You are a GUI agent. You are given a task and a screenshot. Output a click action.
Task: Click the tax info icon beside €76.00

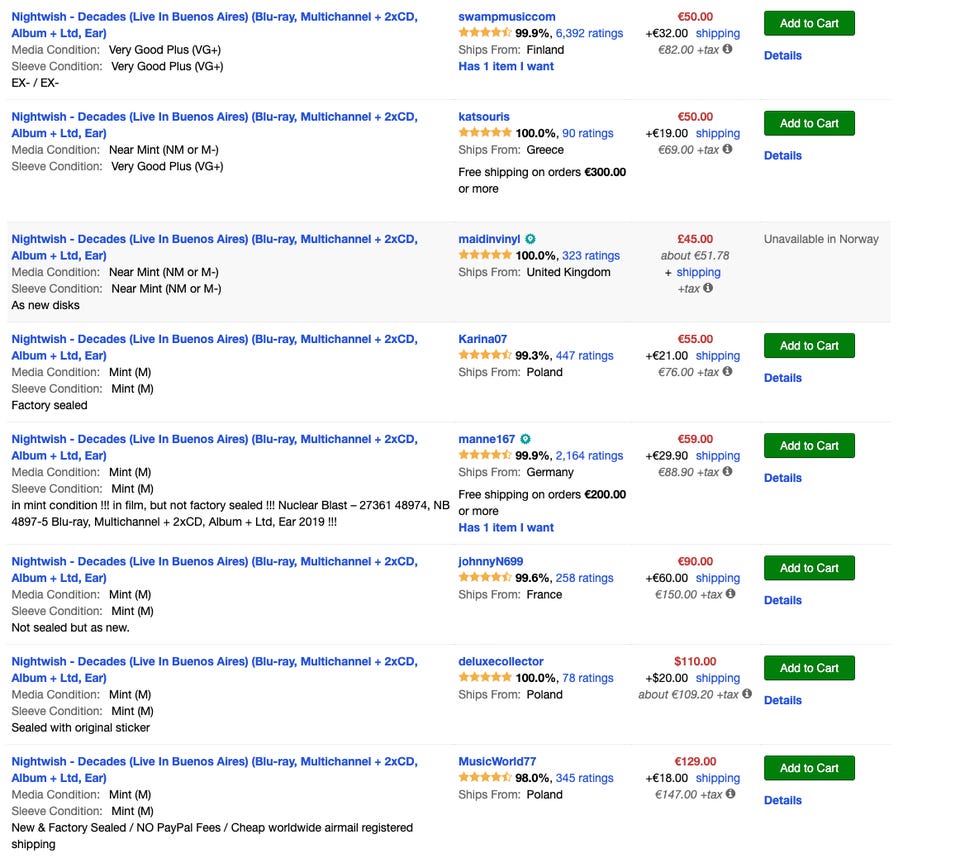coord(727,372)
